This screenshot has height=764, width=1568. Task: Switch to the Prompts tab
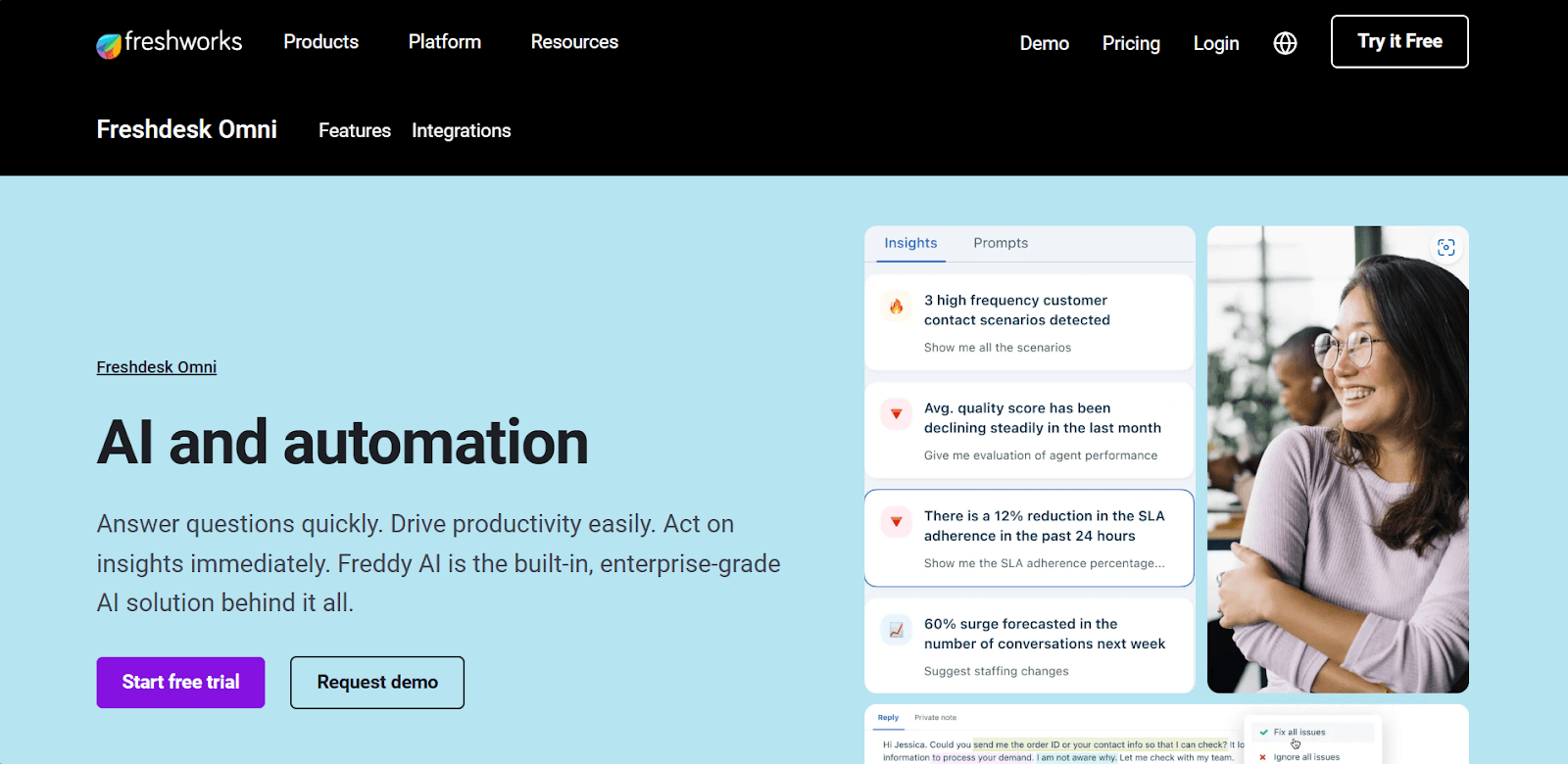coord(1001,243)
